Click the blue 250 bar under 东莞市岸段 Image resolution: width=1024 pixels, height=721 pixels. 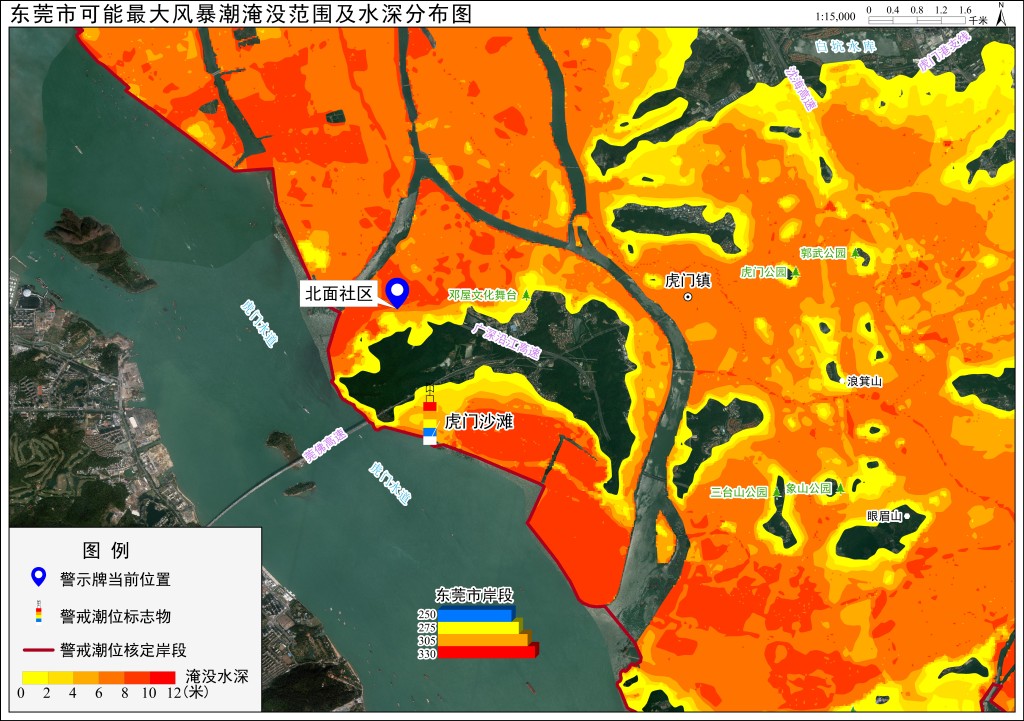click(x=476, y=614)
